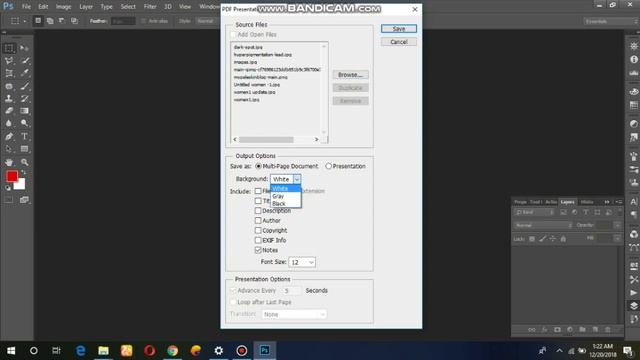Open the Edit menu
The image size is (640, 360).
pyautogui.click(x=43, y=7)
